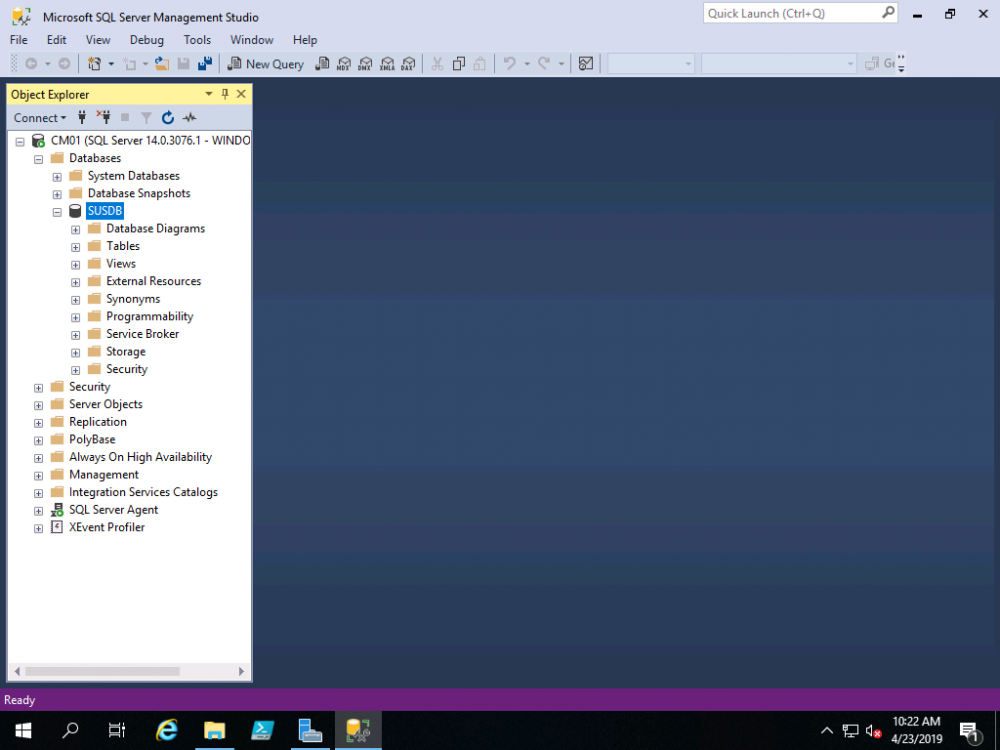This screenshot has width=1000, height=750.
Task: Select the External Resources folder
Action: [x=153, y=281]
